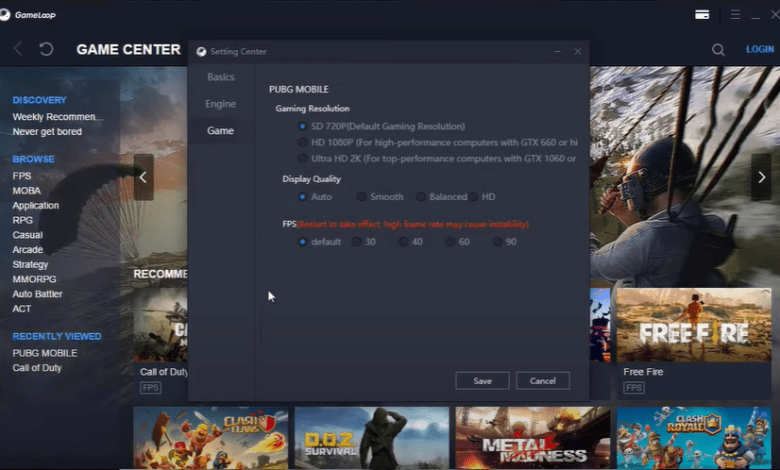Set Display Quality to Smooth

point(362,197)
